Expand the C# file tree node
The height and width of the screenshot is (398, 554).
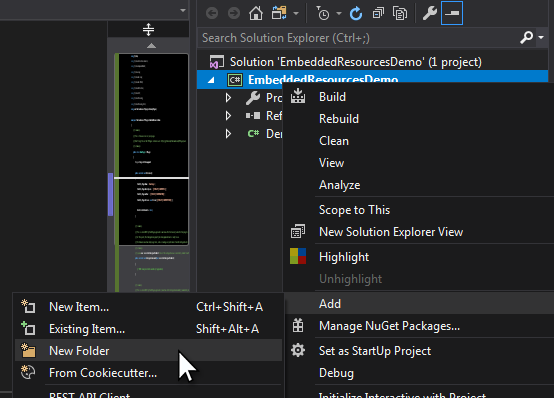click(229, 134)
